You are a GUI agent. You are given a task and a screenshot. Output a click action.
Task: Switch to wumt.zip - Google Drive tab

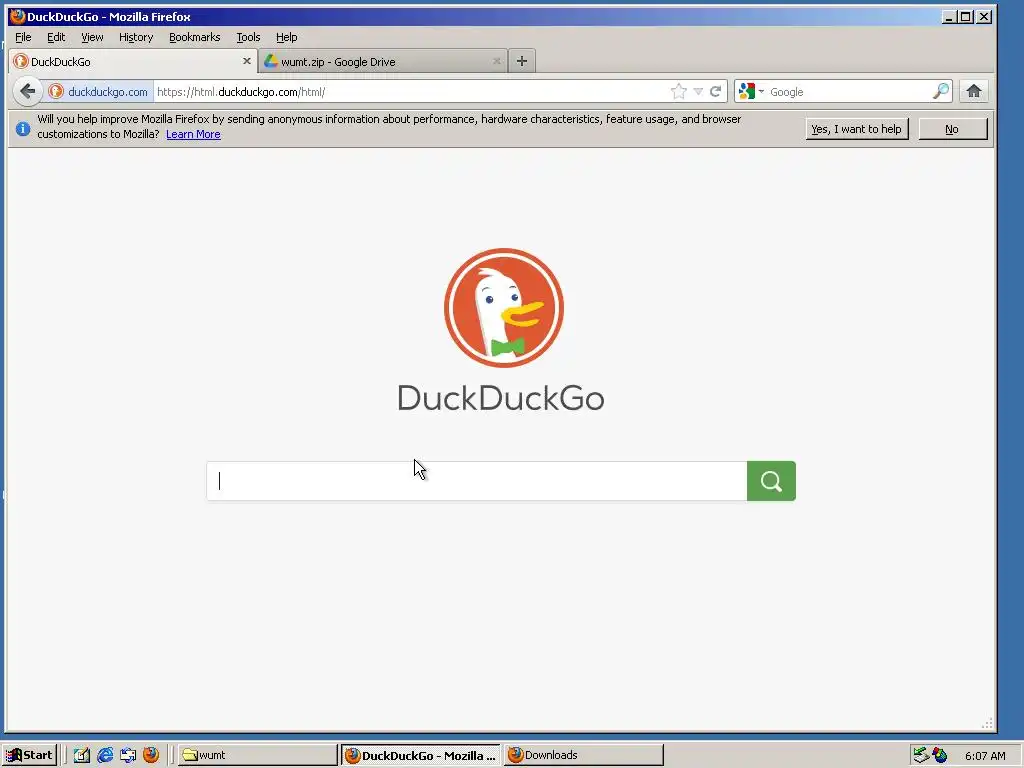383,61
